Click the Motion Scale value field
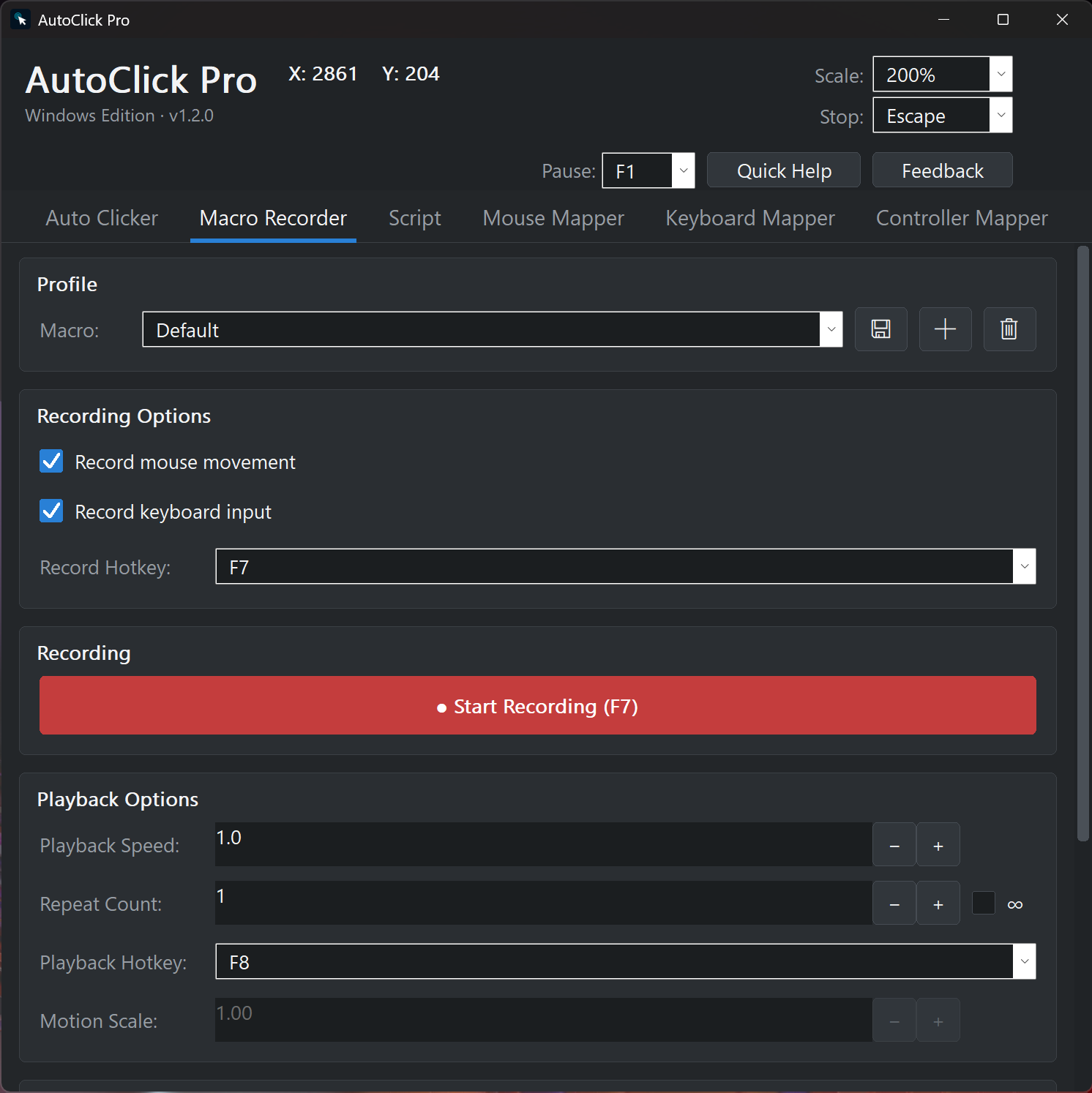This screenshot has width=1092, height=1093. 543,1020
